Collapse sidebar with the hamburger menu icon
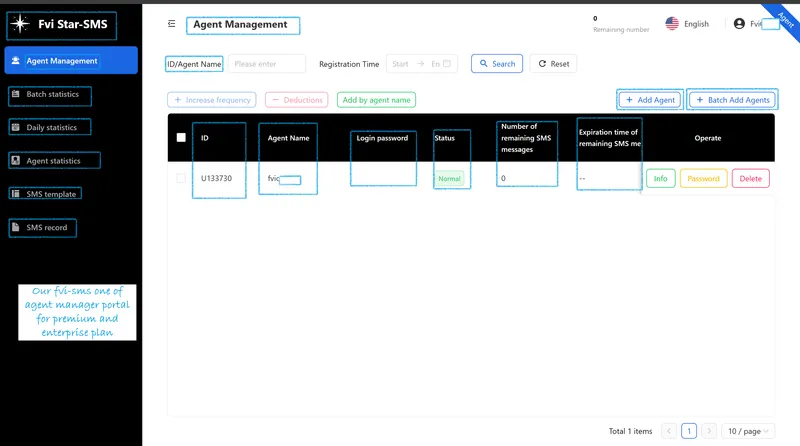The image size is (800, 446). tap(171, 23)
